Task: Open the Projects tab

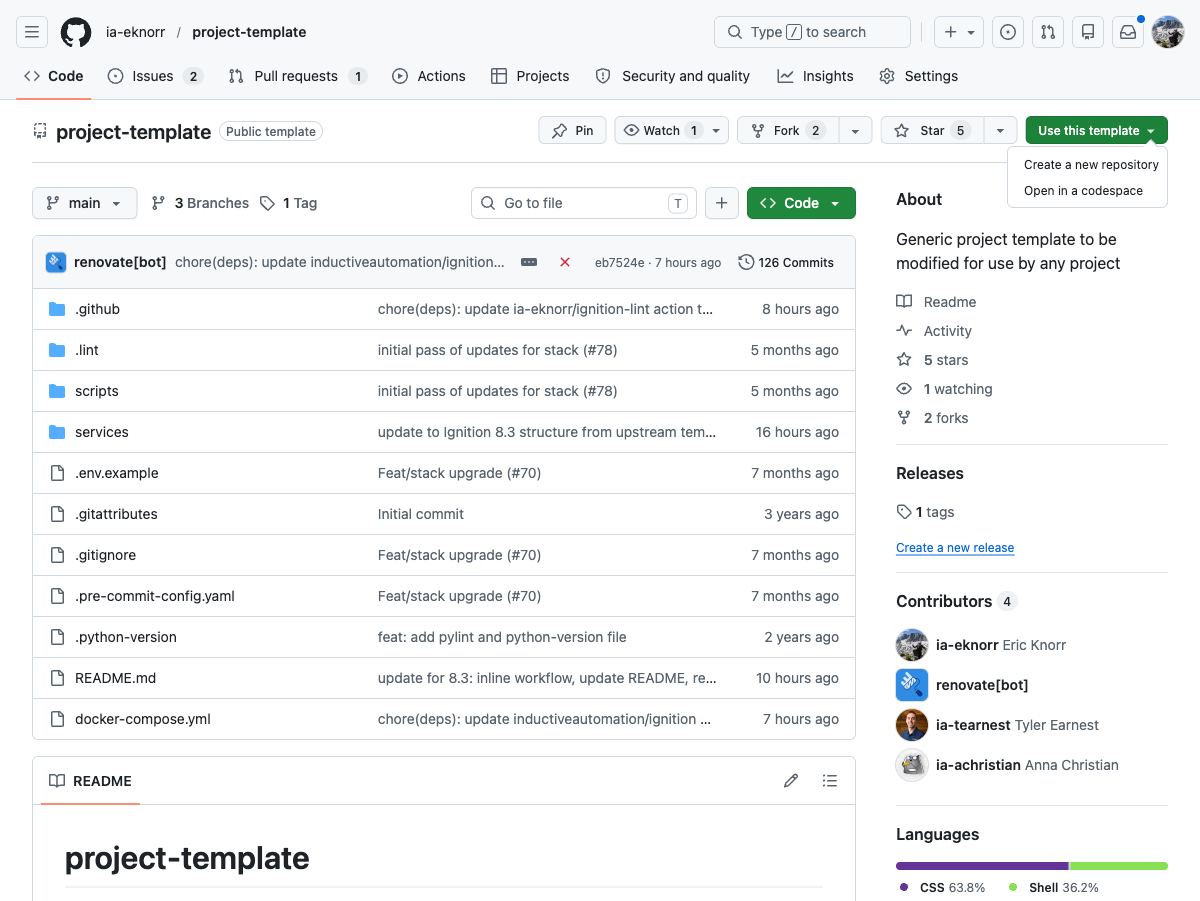Action: click(530, 76)
